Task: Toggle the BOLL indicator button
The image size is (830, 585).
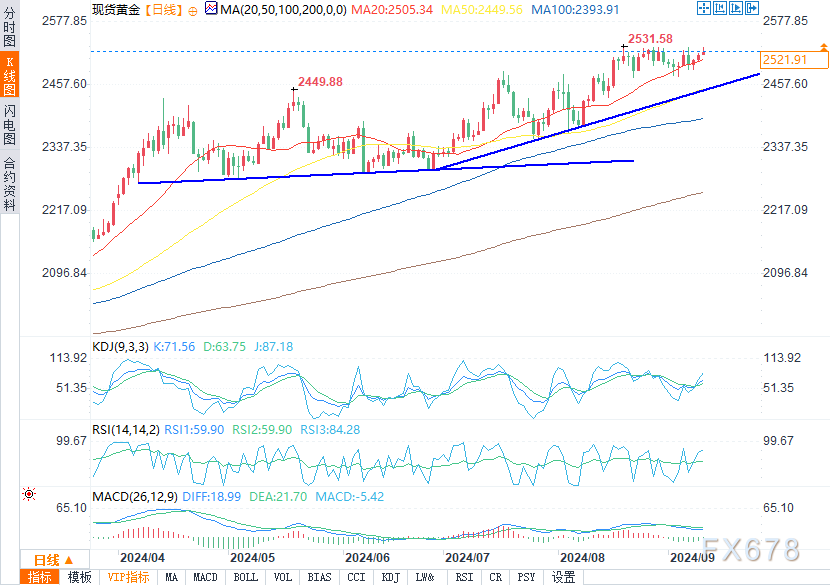Action: coord(243,577)
